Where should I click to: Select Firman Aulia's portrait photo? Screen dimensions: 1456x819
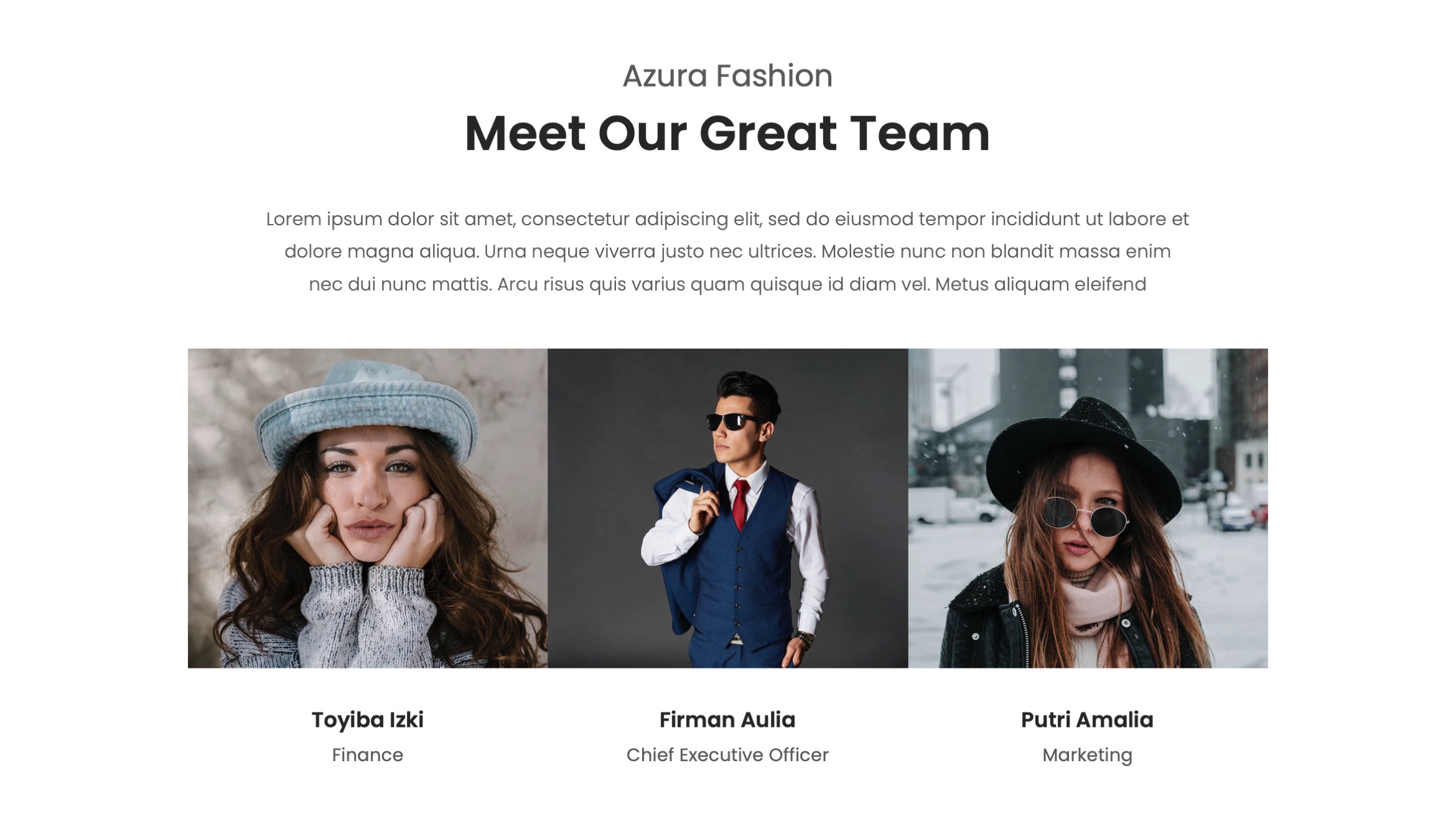pos(728,508)
